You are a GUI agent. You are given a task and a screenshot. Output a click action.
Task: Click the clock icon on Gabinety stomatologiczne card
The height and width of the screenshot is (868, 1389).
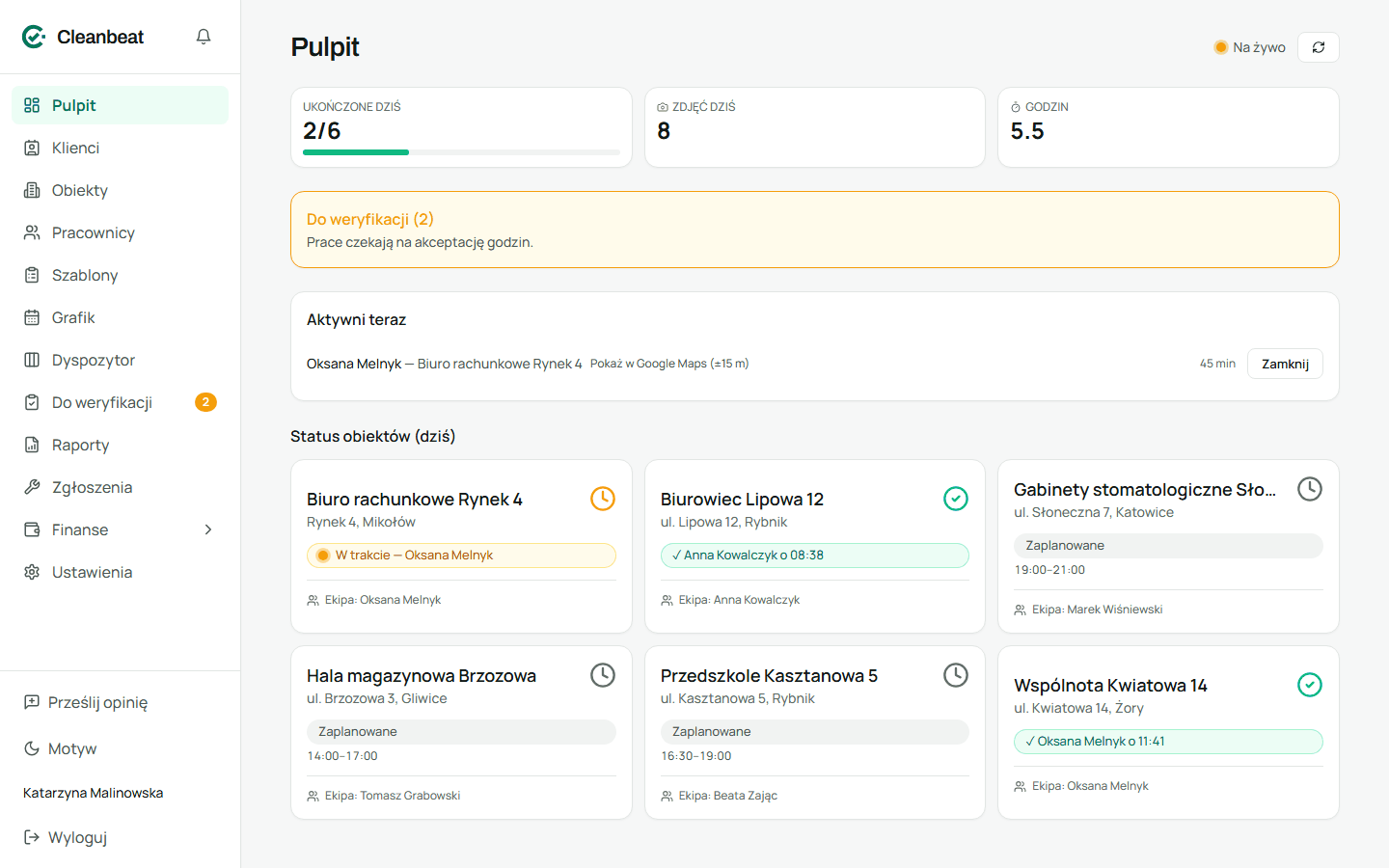coord(1310,489)
